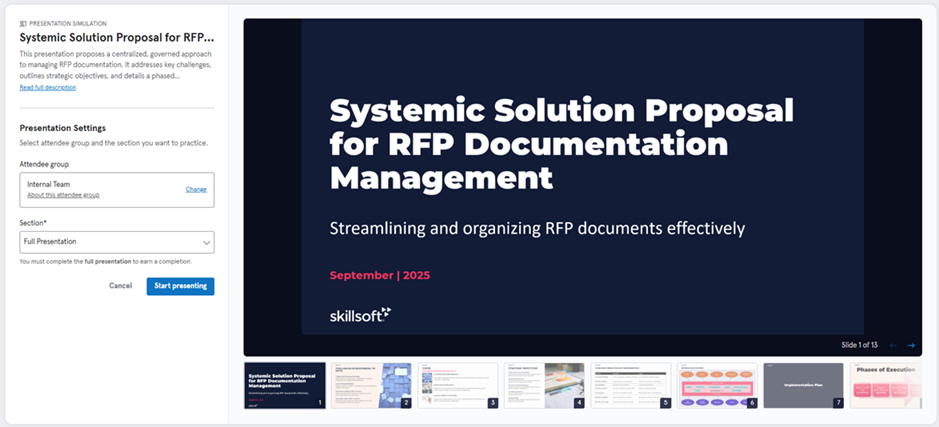Select slide 2 thumbnail
The image size is (939, 427).
[x=371, y=385]
